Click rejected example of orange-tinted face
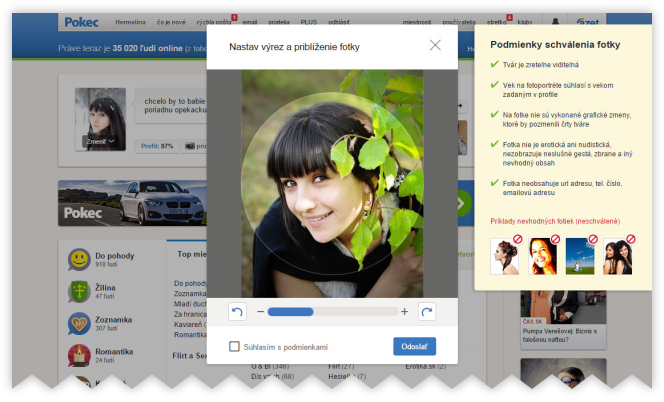The height and width of the screenshot is (402, 664). pyautogui.click(x=542, y=256)
